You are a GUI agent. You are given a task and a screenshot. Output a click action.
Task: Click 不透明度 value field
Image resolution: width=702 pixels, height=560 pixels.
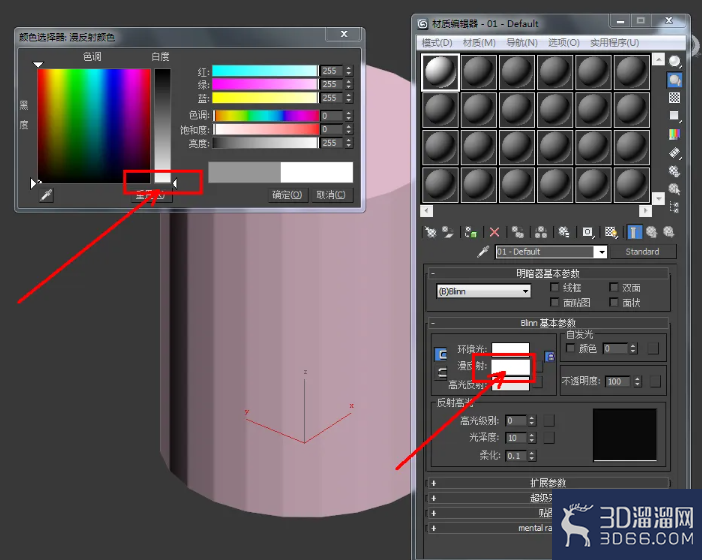click(x=618, y=381)
